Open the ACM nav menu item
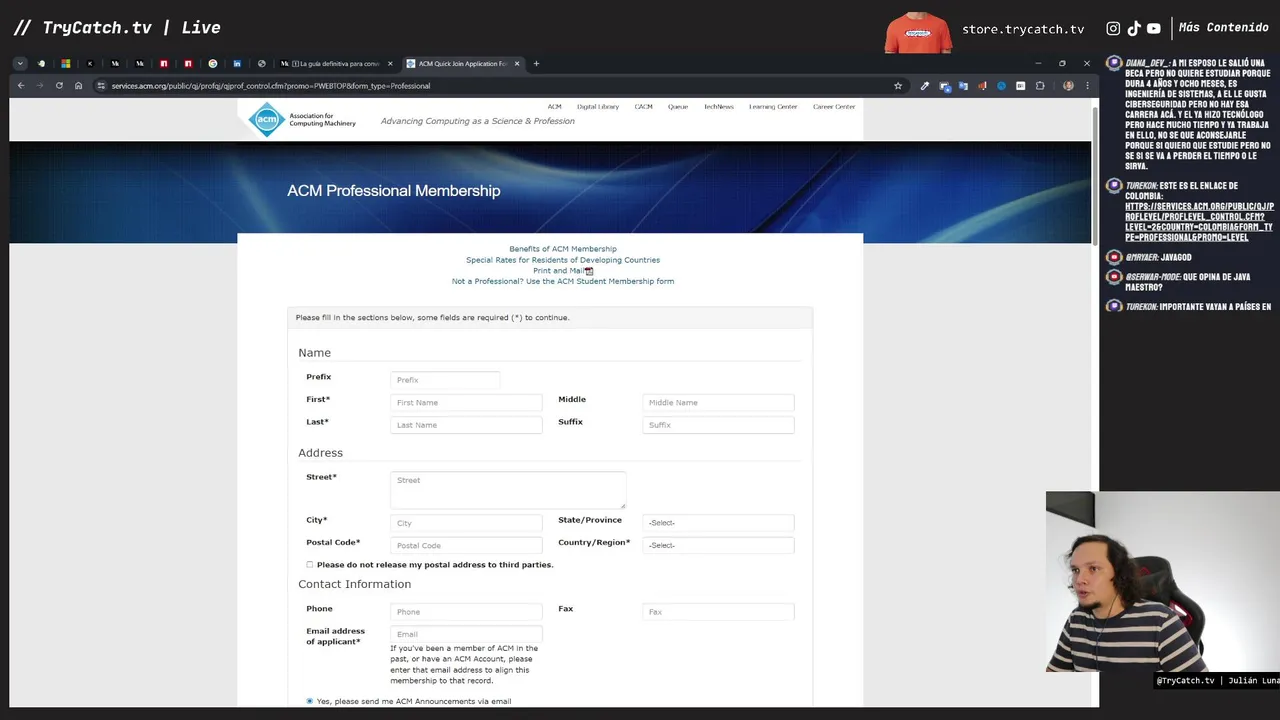The width and height of the screenshot is (1280, 720). pos(554,107)
